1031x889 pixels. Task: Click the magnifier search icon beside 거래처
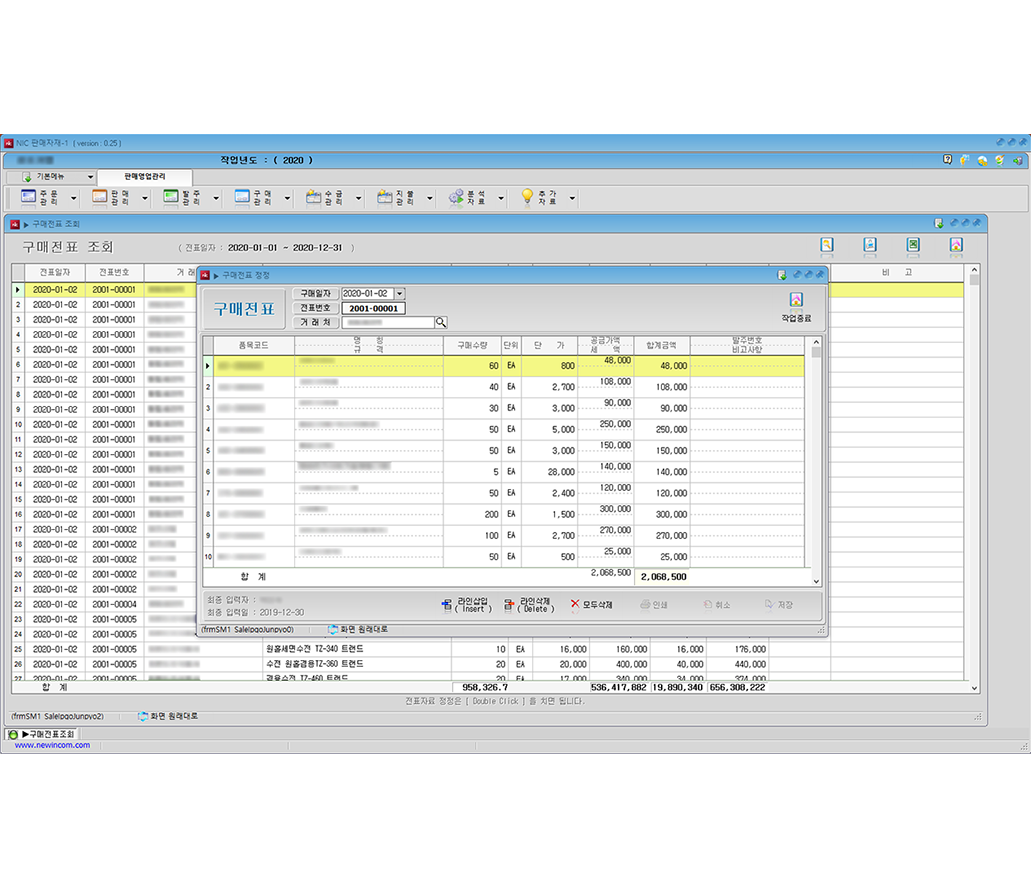[x=440, y=323]
